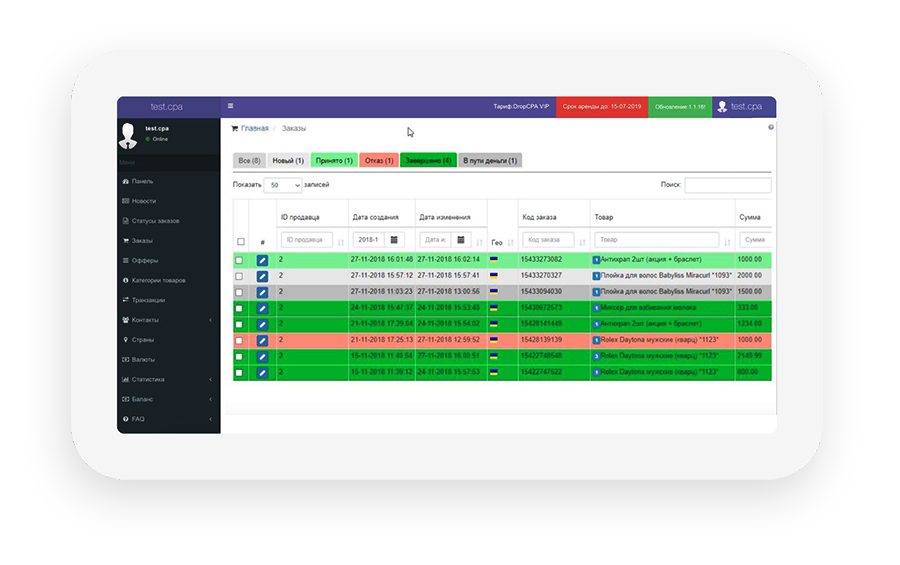The height and width of the screenshot is (565, 900).
Task: Open calendar picker for Дата создания filter
Action: point(394,240)
